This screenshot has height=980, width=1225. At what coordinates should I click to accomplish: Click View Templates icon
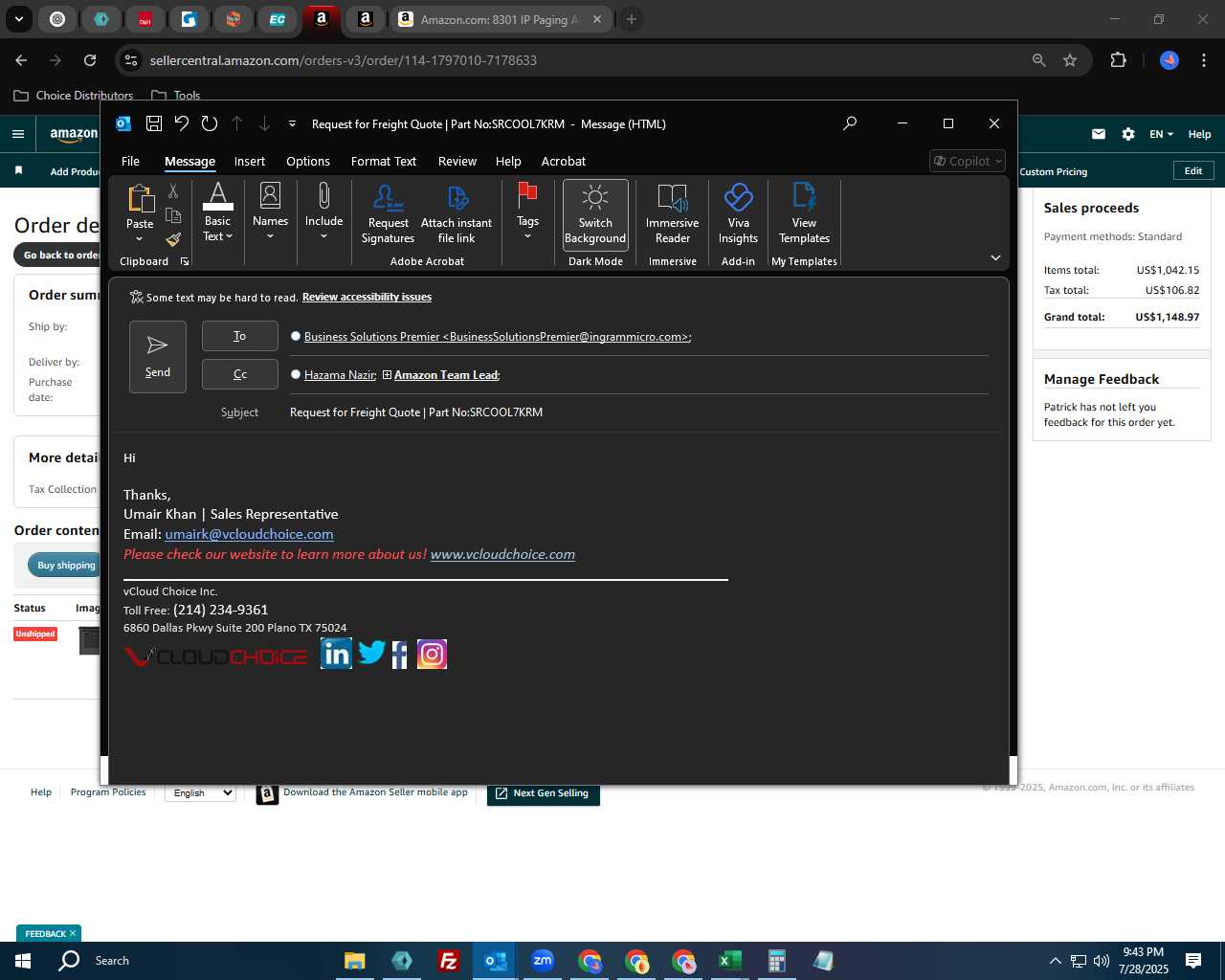coord(804,214)
